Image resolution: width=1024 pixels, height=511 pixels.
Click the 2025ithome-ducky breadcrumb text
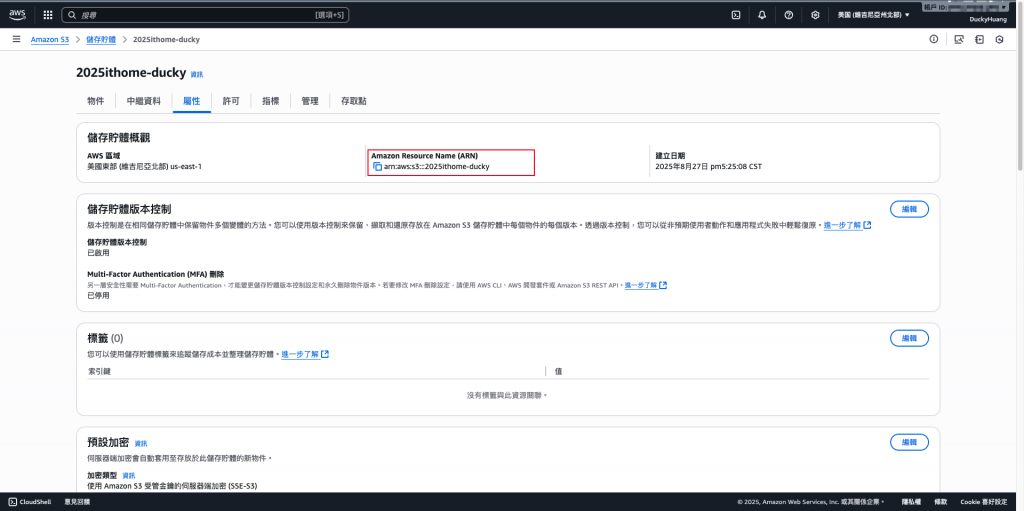point(166,39)
